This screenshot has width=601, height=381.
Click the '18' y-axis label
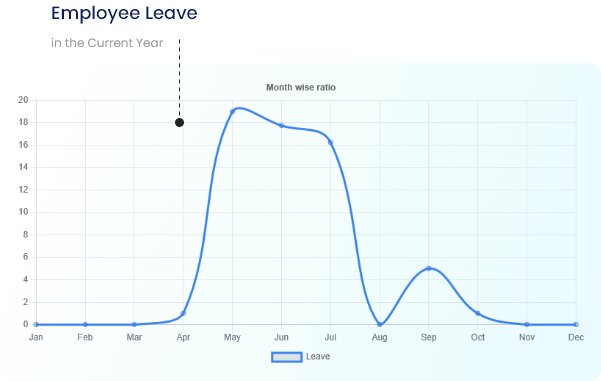(23, 122)
